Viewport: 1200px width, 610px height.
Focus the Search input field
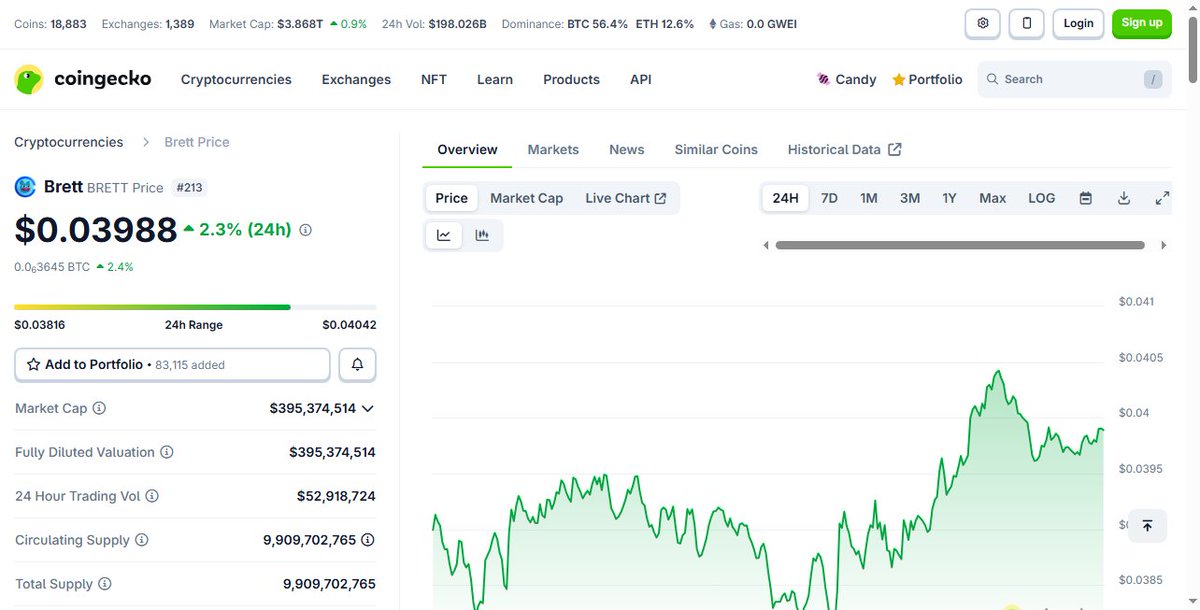point(1073,79)
